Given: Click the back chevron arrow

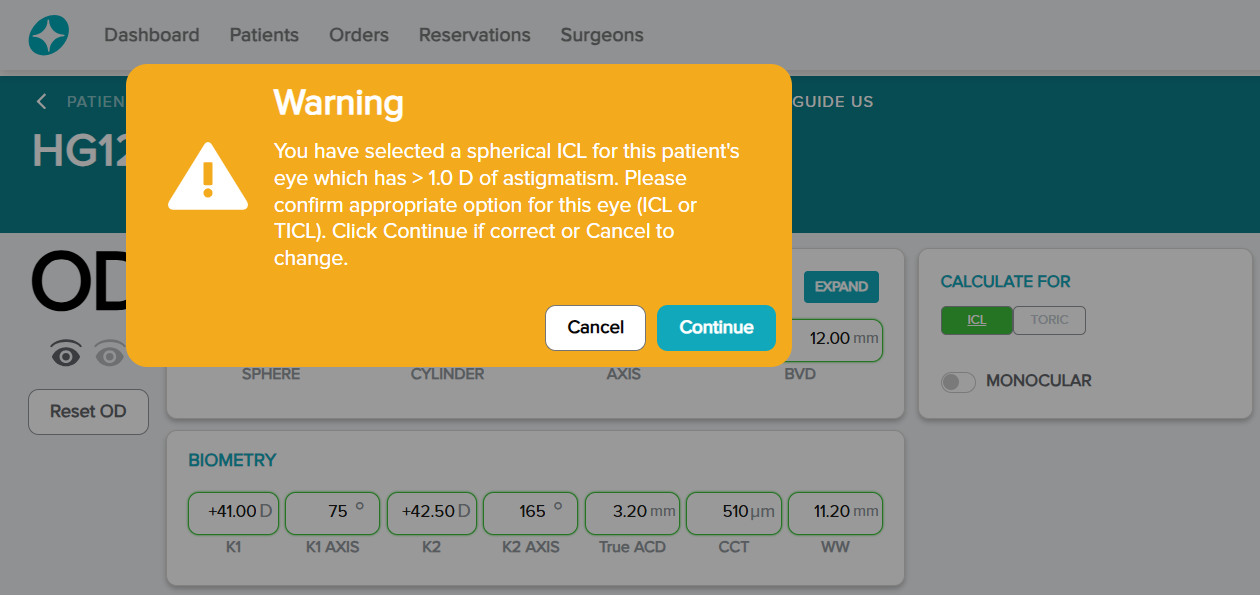Looking at the screenshot, I should [x=42, y=101].
